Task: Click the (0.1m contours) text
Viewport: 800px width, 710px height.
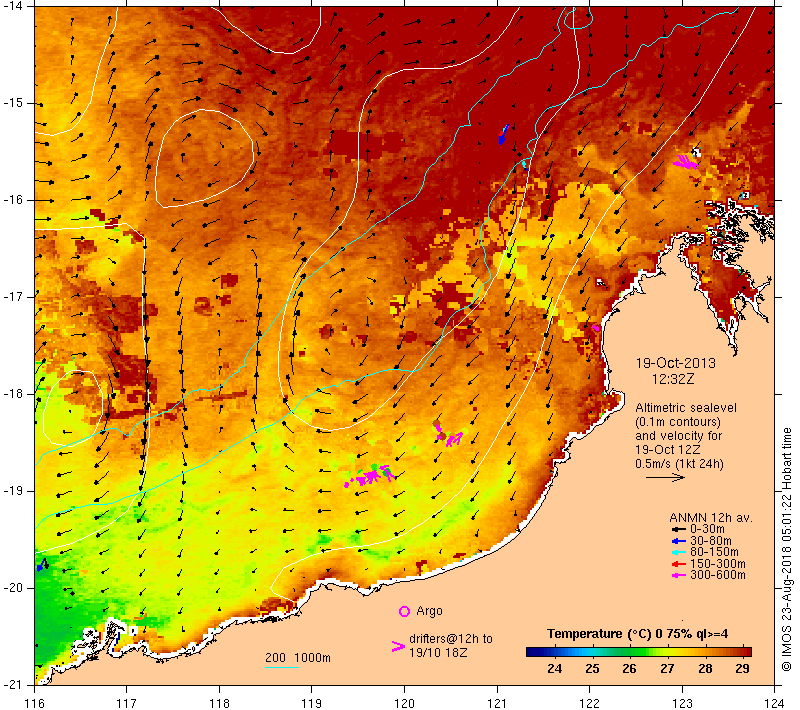Action: (678, 422)
